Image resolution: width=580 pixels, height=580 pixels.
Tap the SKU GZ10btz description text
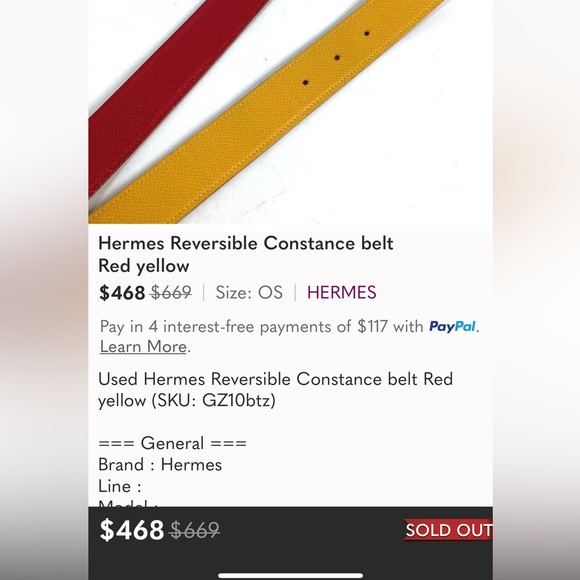275,390
